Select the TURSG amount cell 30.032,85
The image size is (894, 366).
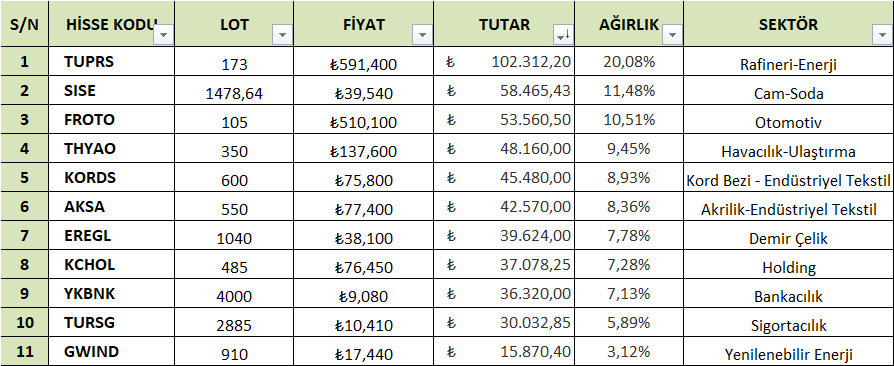pyautogui.click(x=504, y=323)
